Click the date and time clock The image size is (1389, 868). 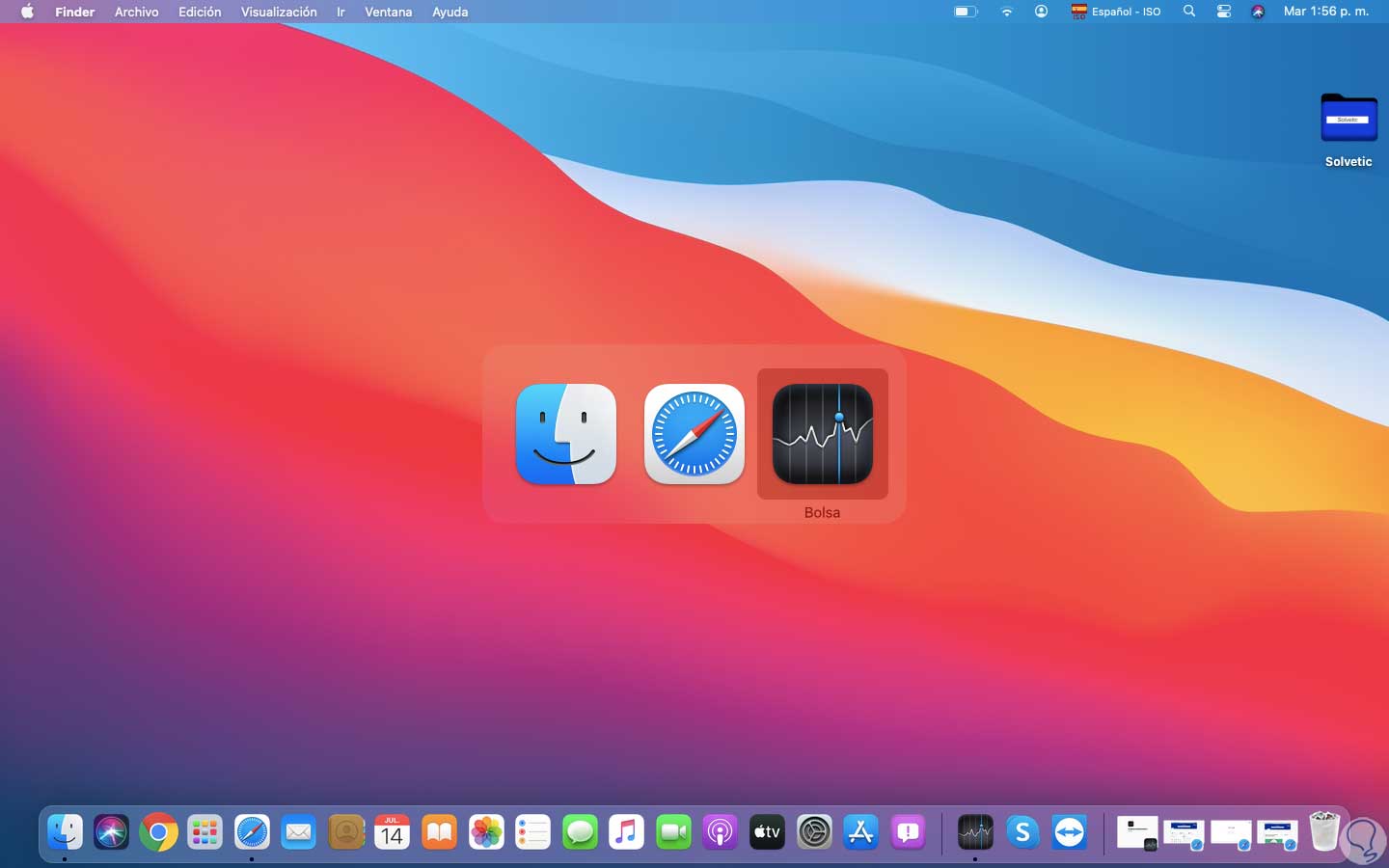(x=1325, y=12)
